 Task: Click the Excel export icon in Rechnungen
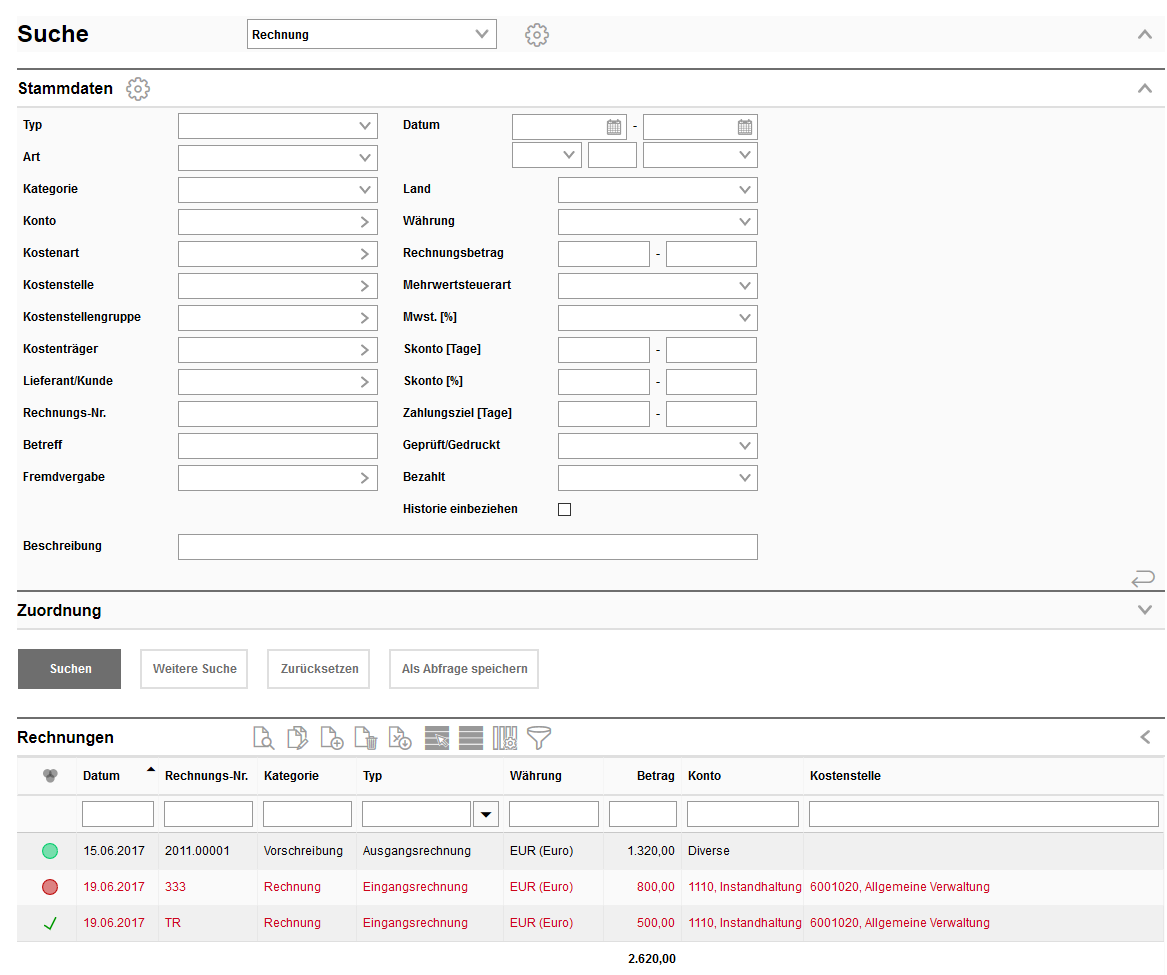[400, 738]
